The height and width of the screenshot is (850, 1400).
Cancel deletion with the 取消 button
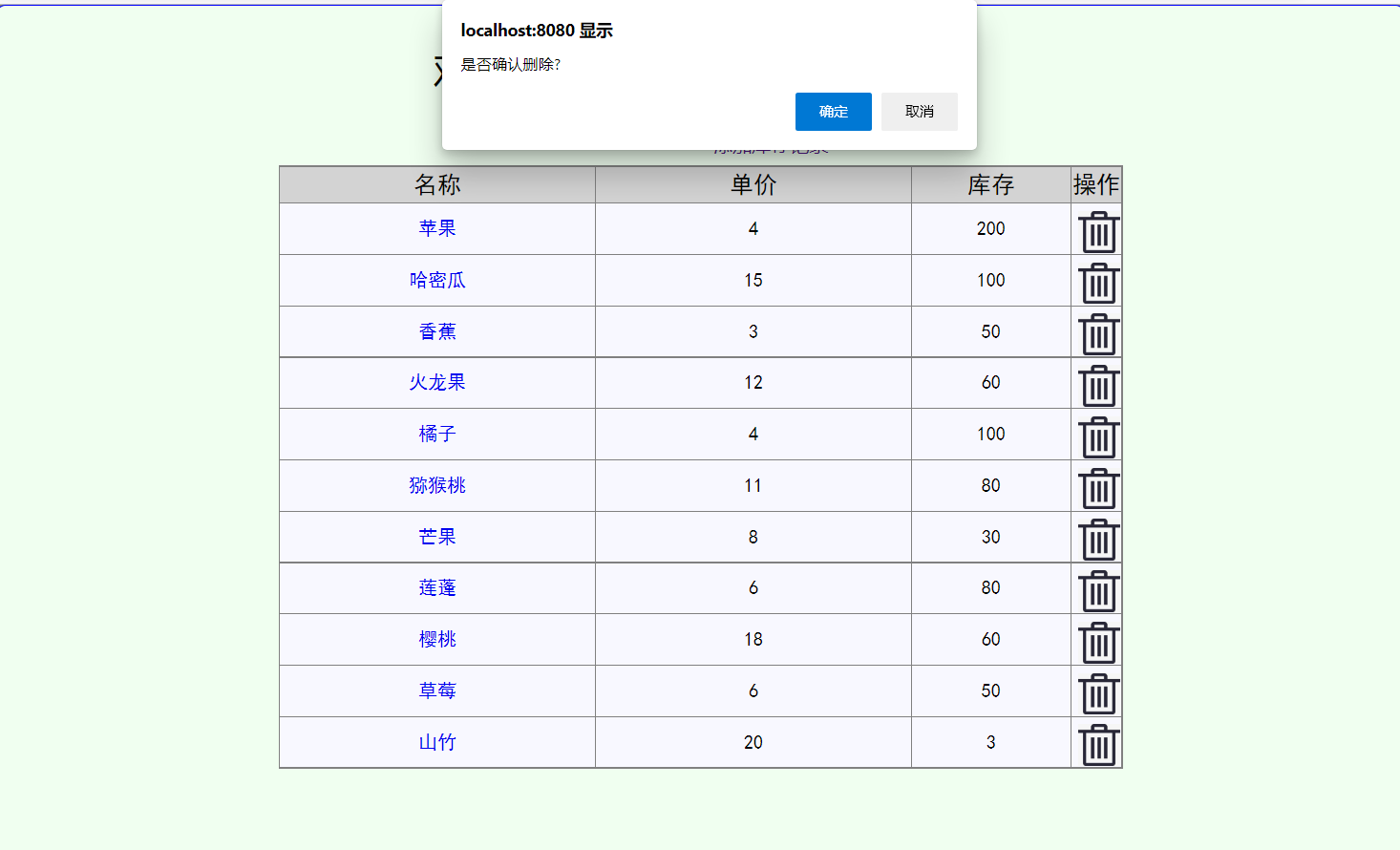(x=919, y=112)
